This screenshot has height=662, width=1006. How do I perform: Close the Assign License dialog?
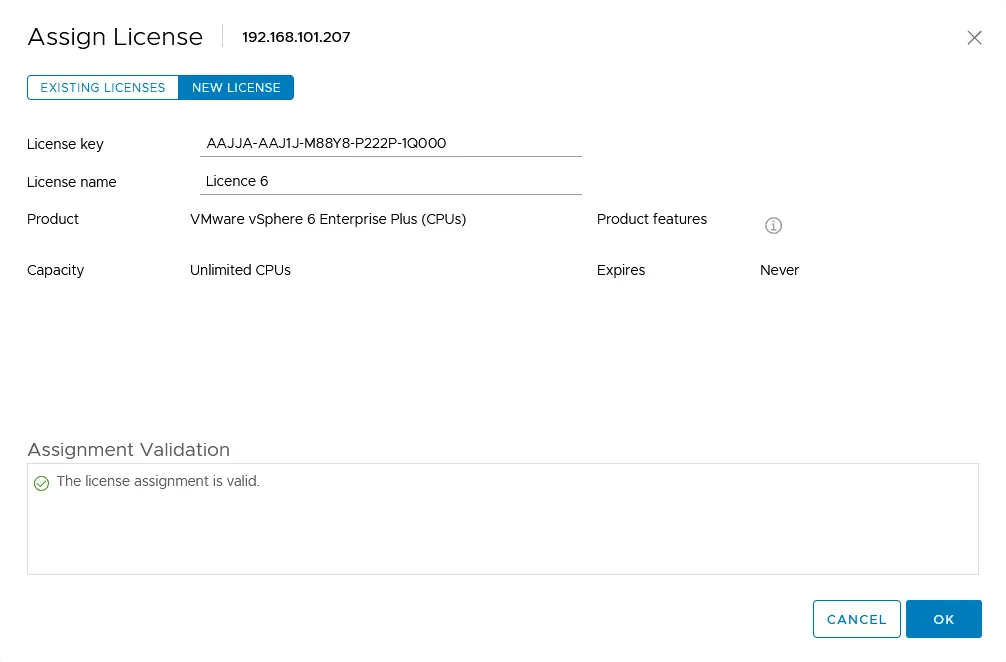(x=974, y=38)
